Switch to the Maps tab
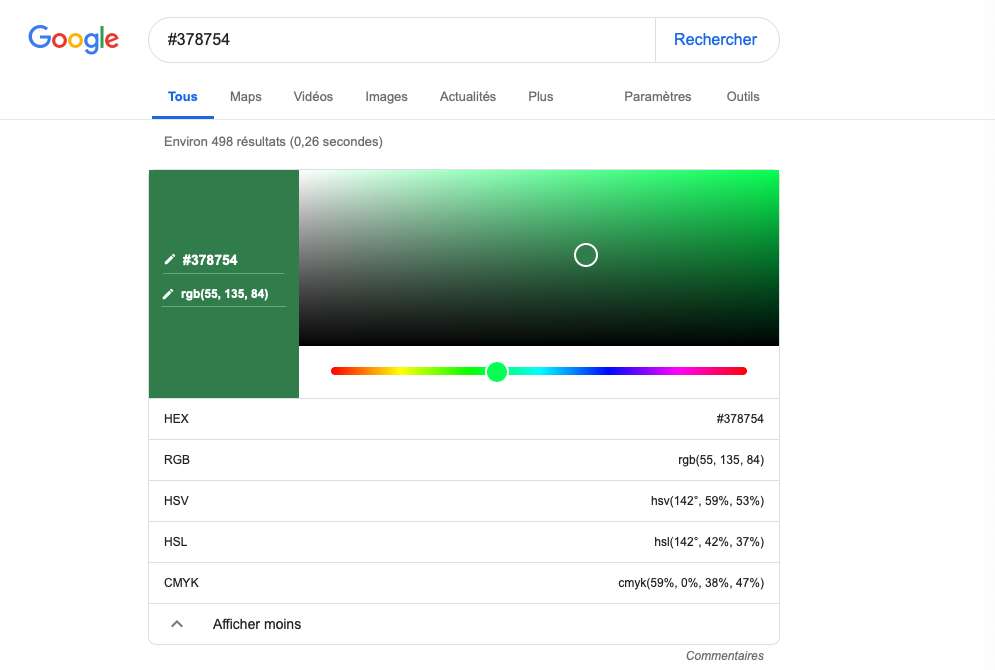Screen dimensions: 995x670 click(x=245, y=97)
